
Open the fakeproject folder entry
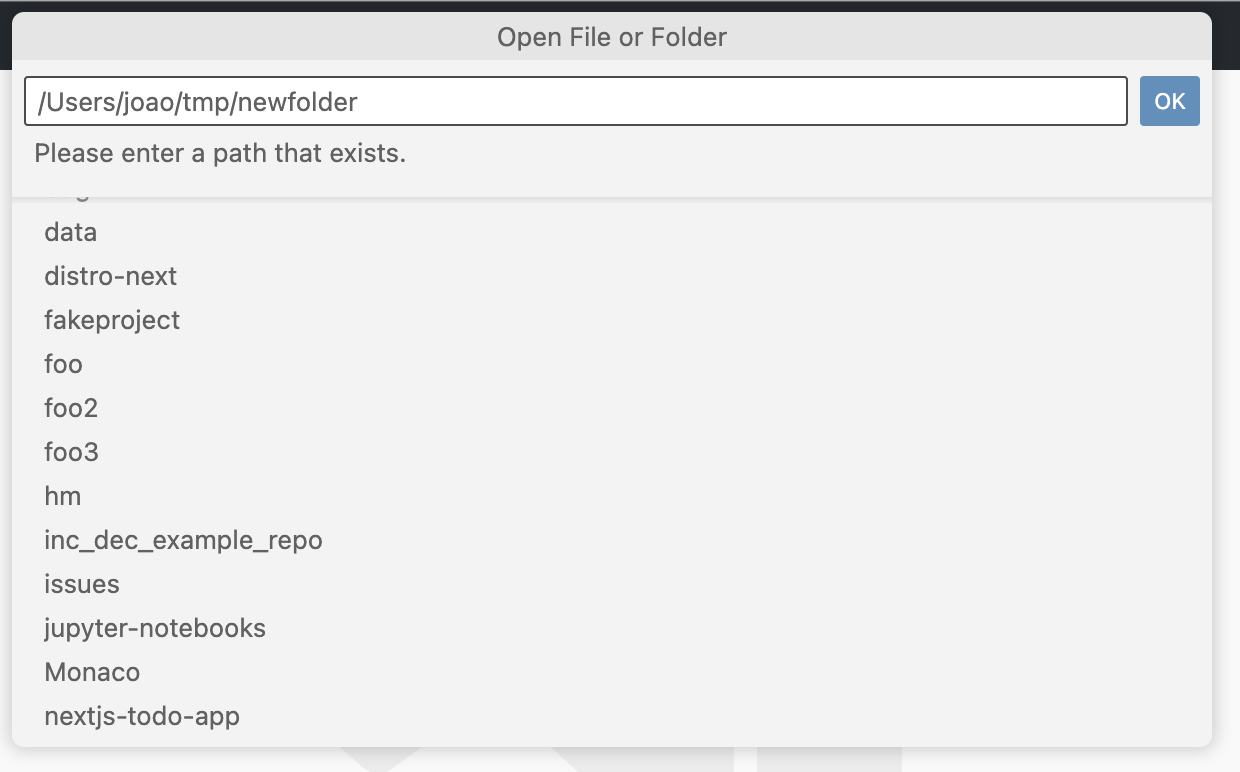click(112, 320)
